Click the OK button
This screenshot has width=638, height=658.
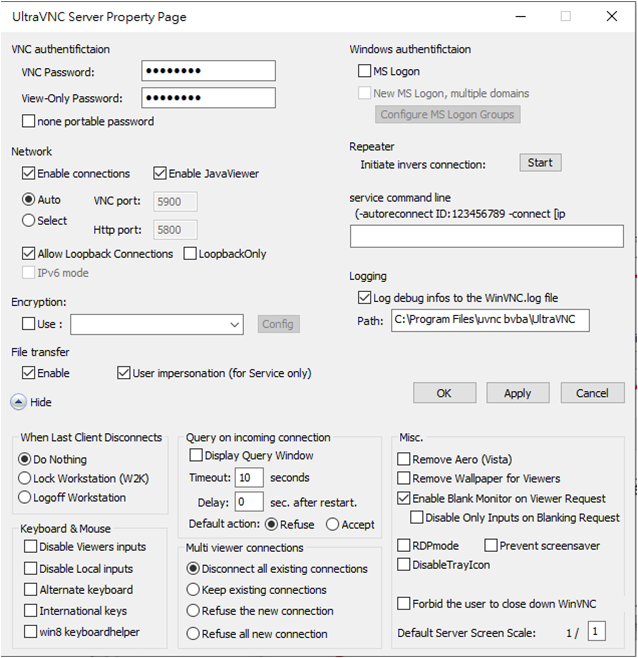tap(445, 393)
